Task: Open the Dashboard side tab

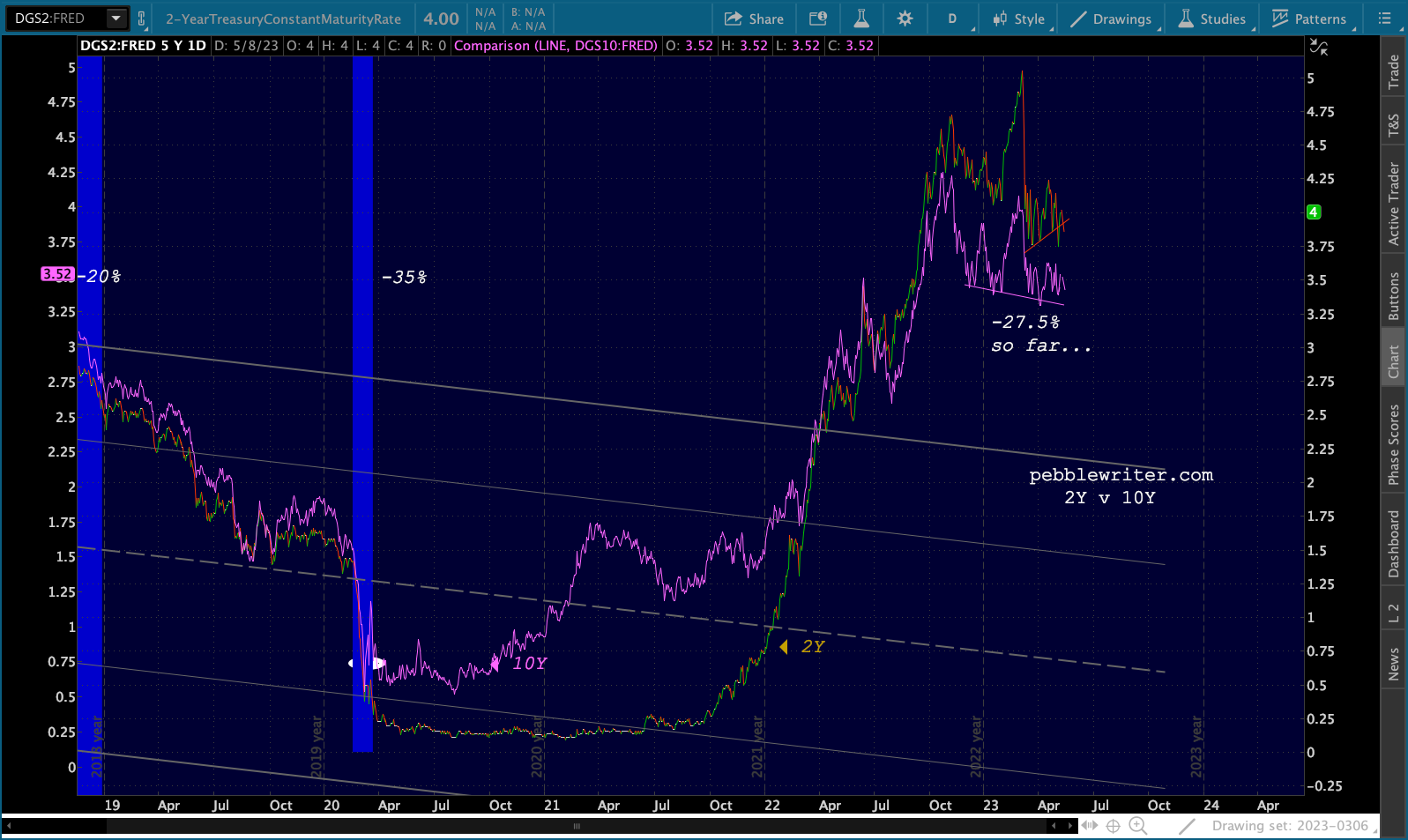Action: pos(1394,544)
